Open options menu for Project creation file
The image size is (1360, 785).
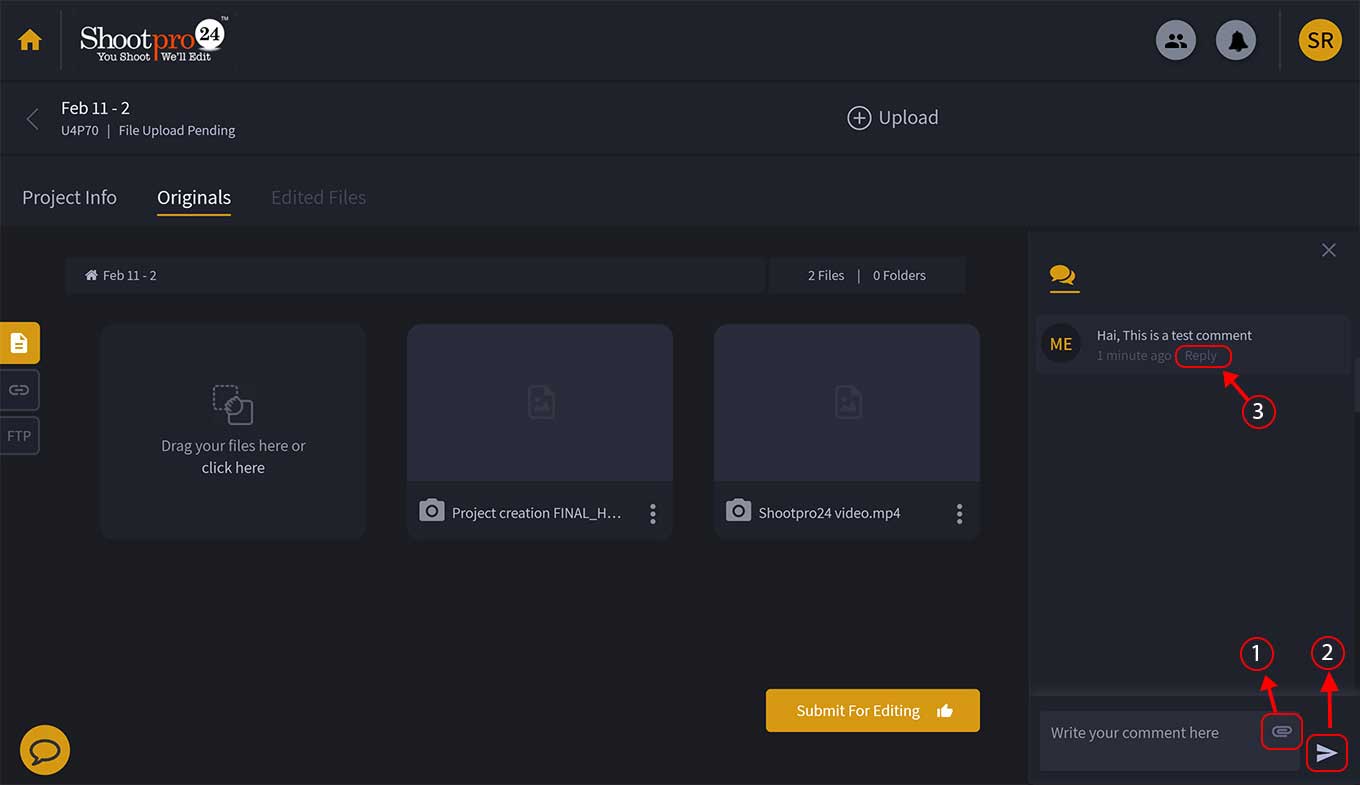pyautogui.click(x=653, y=513)
